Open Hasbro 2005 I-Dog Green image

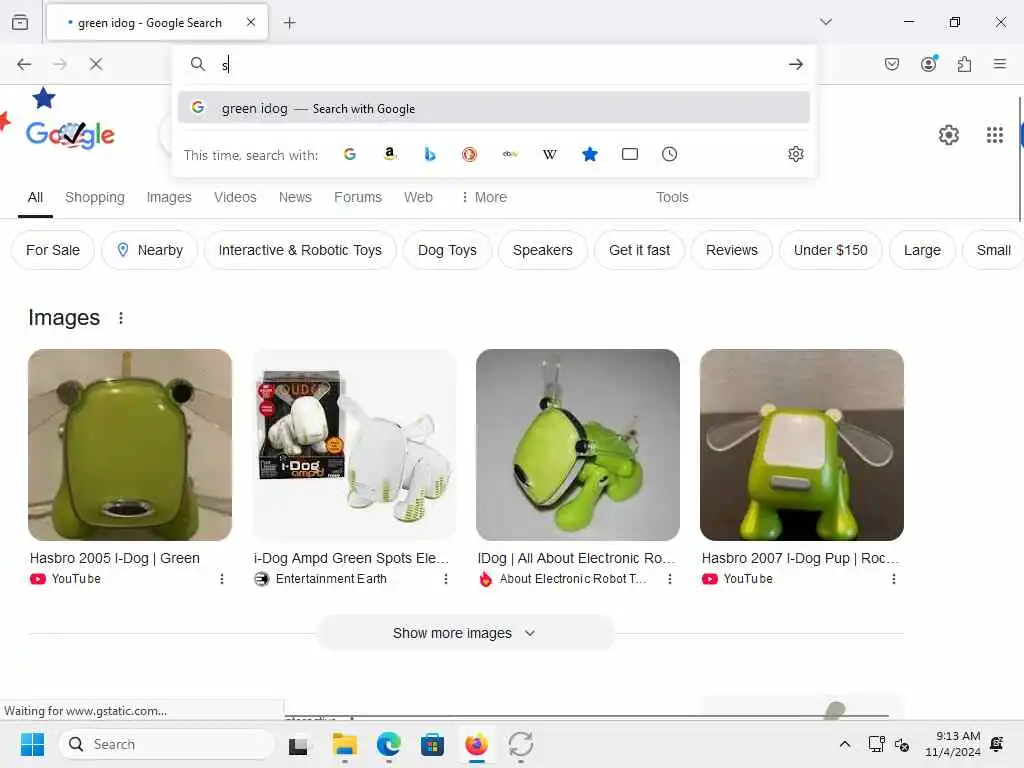coord(130,445)
